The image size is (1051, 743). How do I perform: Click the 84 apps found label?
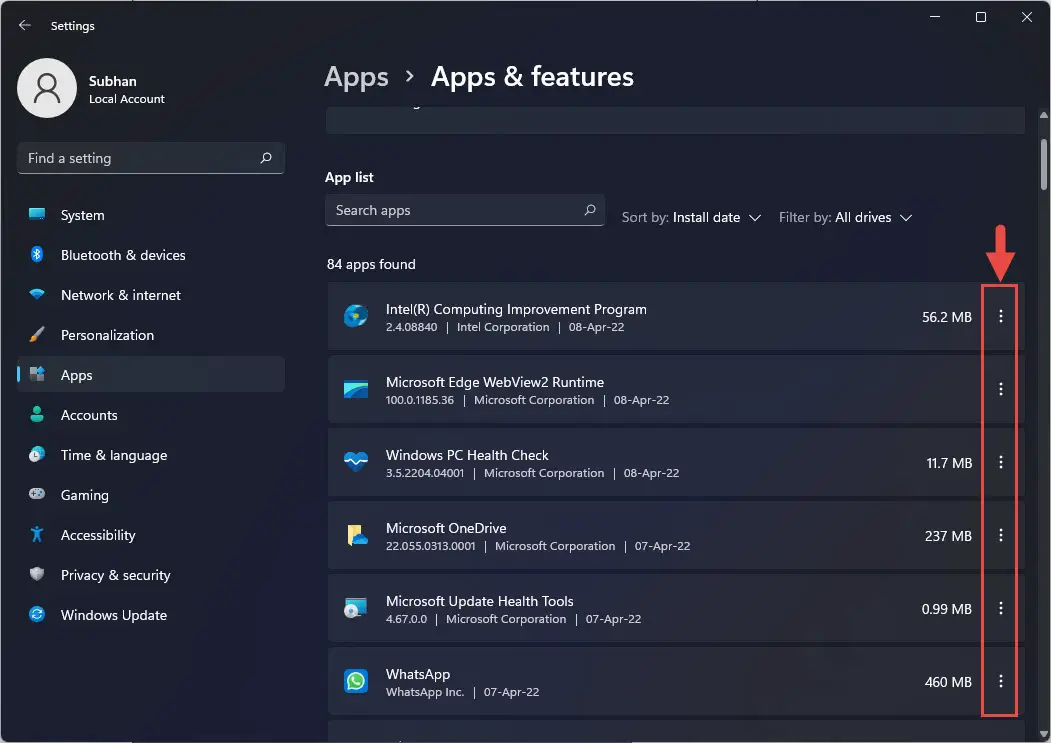(x=371, y=264)
